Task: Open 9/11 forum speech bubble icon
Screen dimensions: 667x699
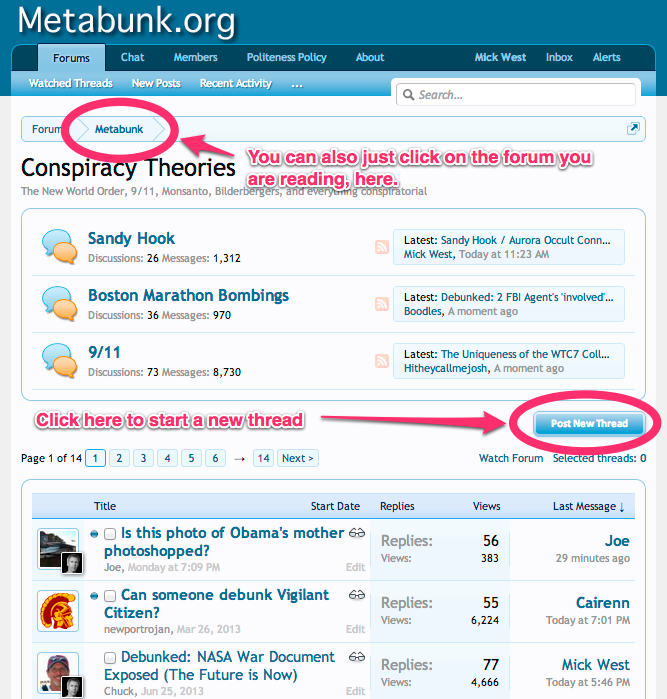Action: coord(59,361)
